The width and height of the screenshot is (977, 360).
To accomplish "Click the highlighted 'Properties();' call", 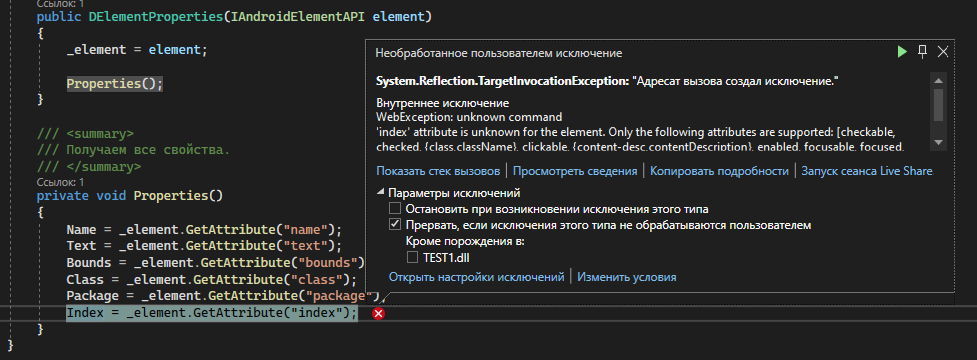I will [115, 83].
